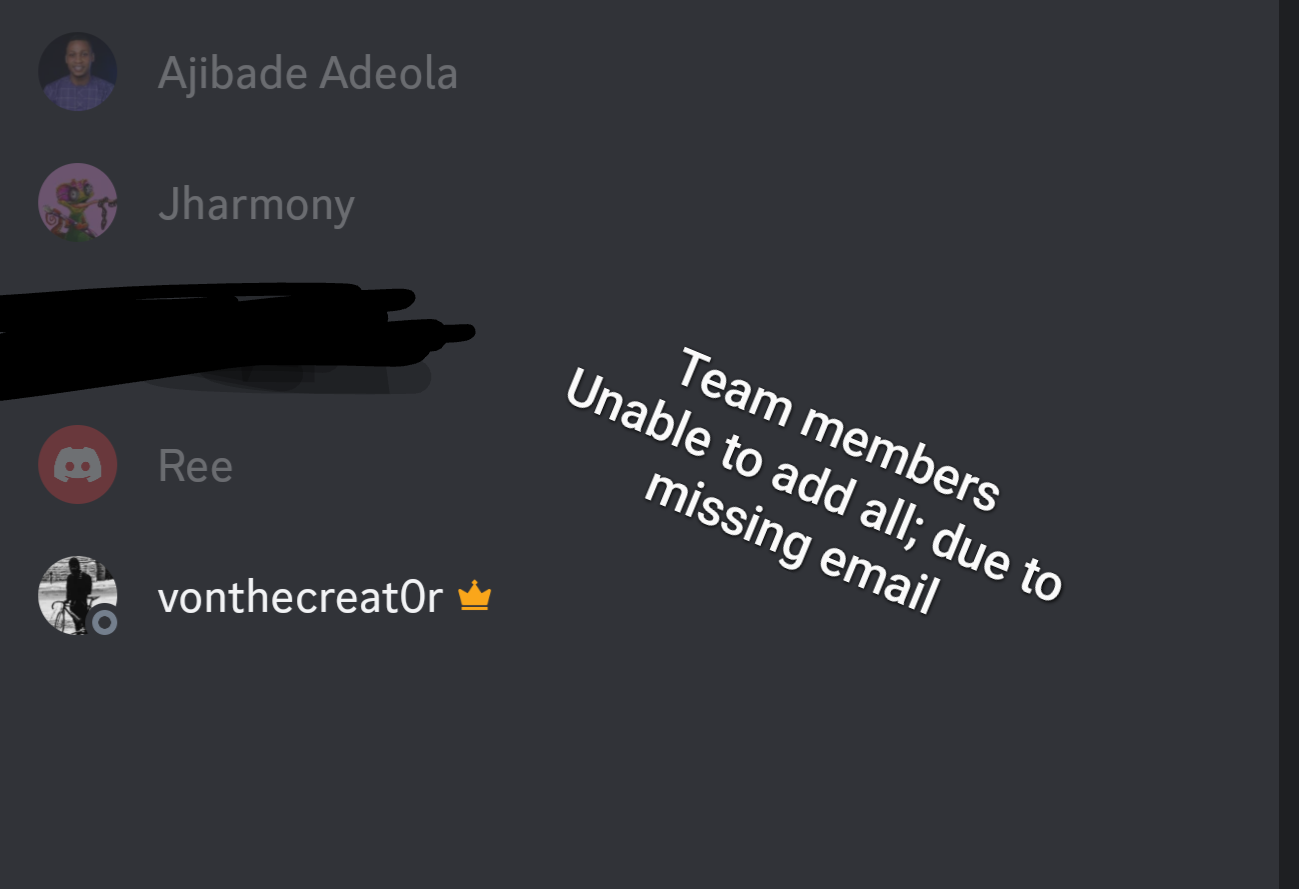1299x889 pixels.
Task: Click Ree's red Discord logo avatar
Action: point(77,465)
